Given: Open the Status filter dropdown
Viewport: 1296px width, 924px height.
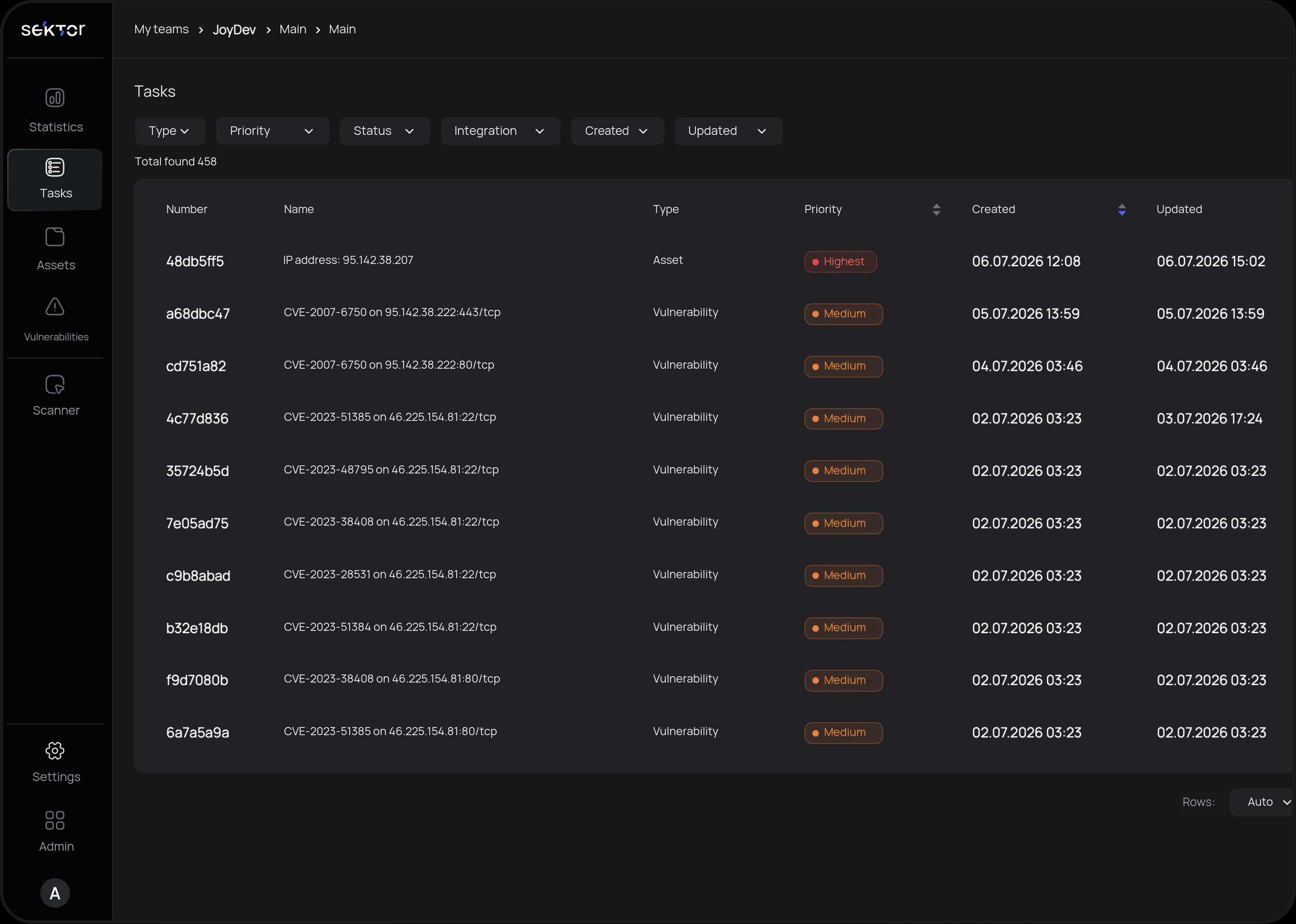Looking at the screenshot, I should click(384, 131).
